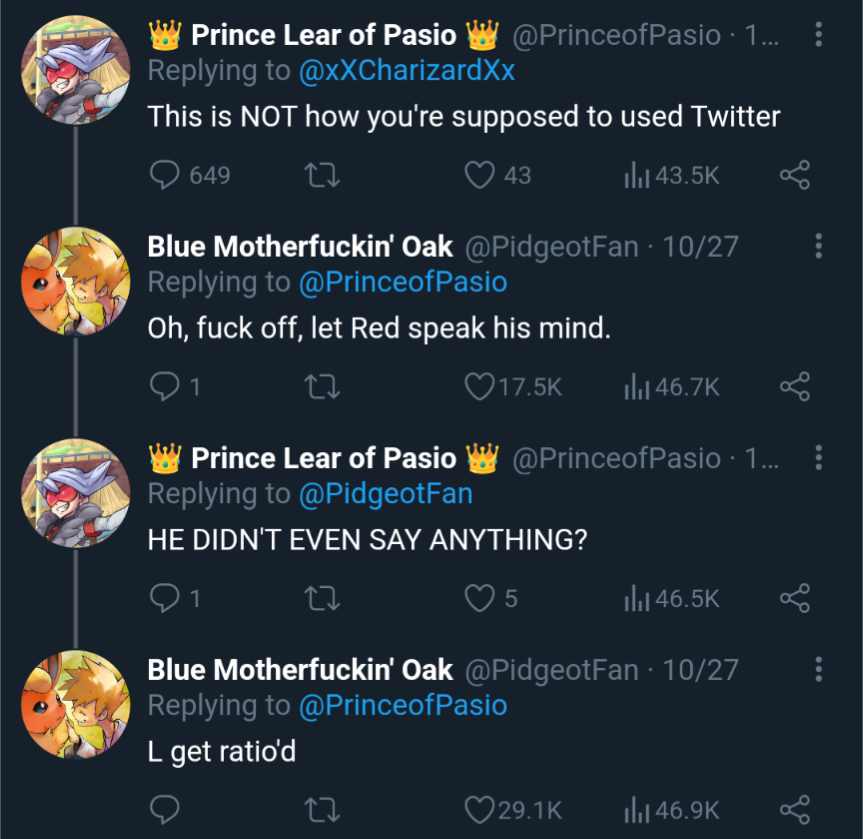Image resolution: width=863 pixels, height=839 pixels.
Task: Retweet the "let Red speak his mind" tweet
Action: click(x=322, y=387)
